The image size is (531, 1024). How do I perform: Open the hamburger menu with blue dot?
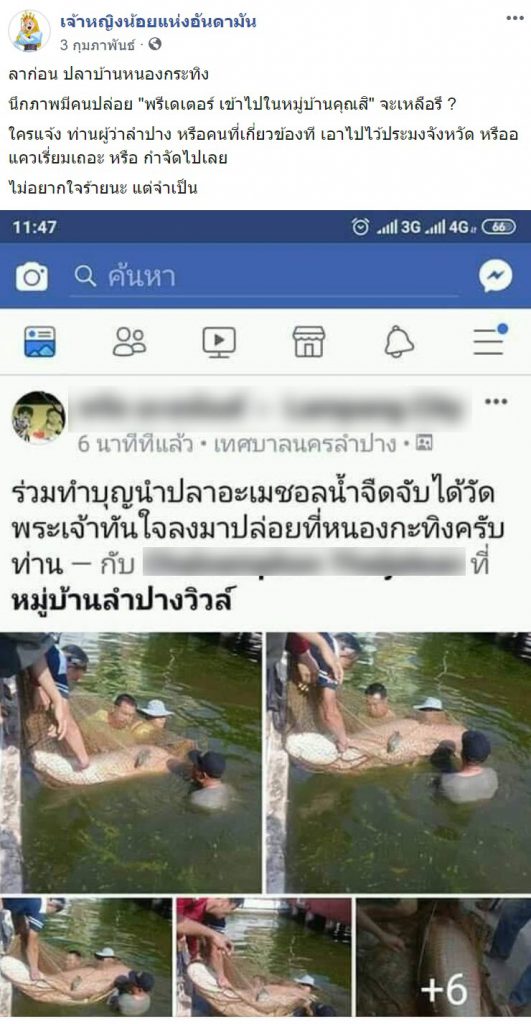pos(490,340)
